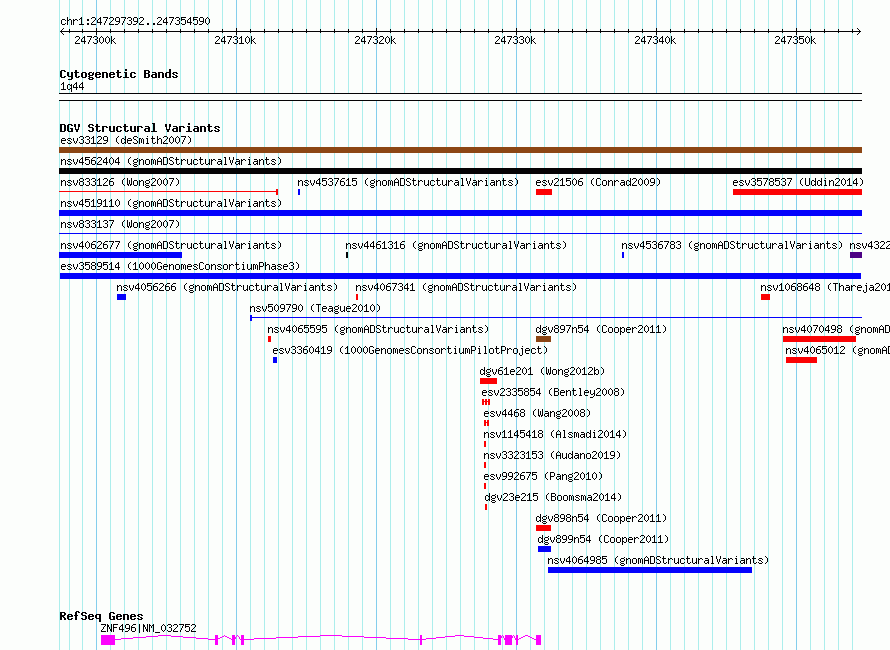Click the 1q44 band label
The height and width of the screenshot is (650, 890).
pos(72,86)
